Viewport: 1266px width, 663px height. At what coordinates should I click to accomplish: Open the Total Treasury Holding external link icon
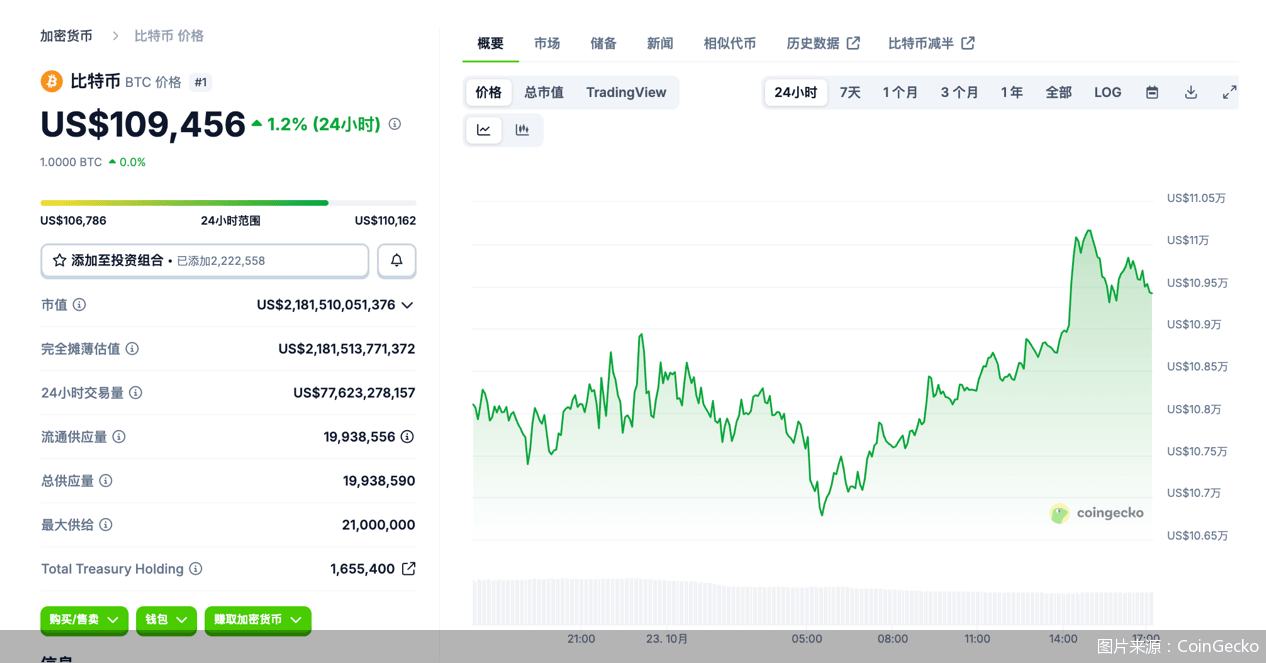(409, 569)
